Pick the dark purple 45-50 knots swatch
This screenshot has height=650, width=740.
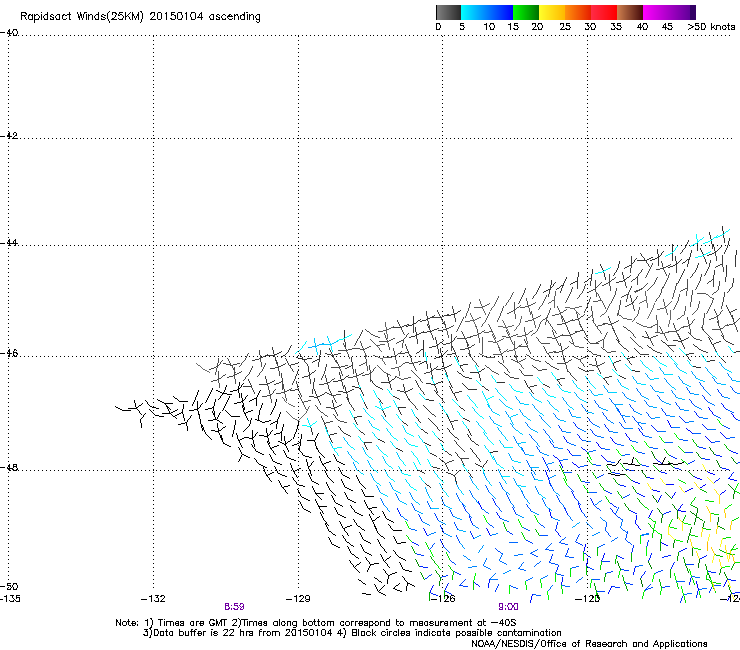coord(682,12)
